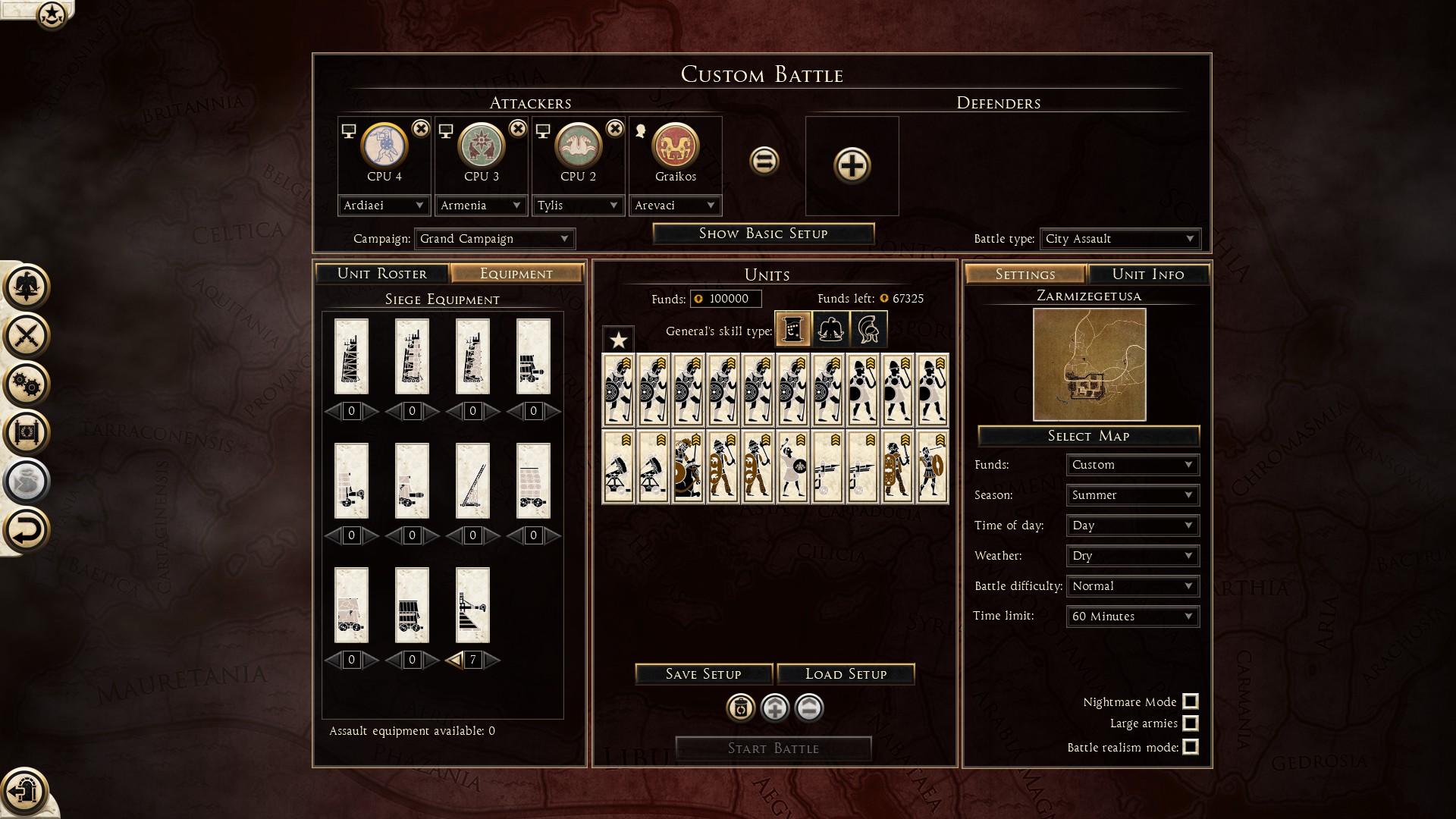Click the crossed swords sidebar icon

pyautogui.click(x=27, y=336)
